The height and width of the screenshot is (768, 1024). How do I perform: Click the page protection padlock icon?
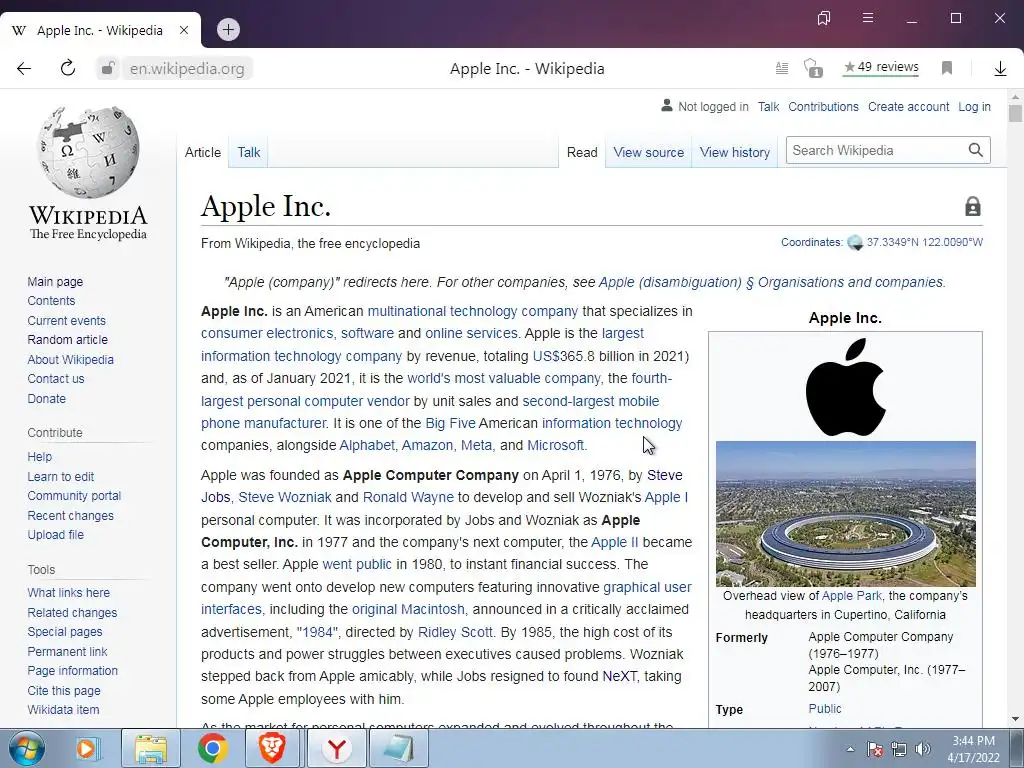coord(972,206)
